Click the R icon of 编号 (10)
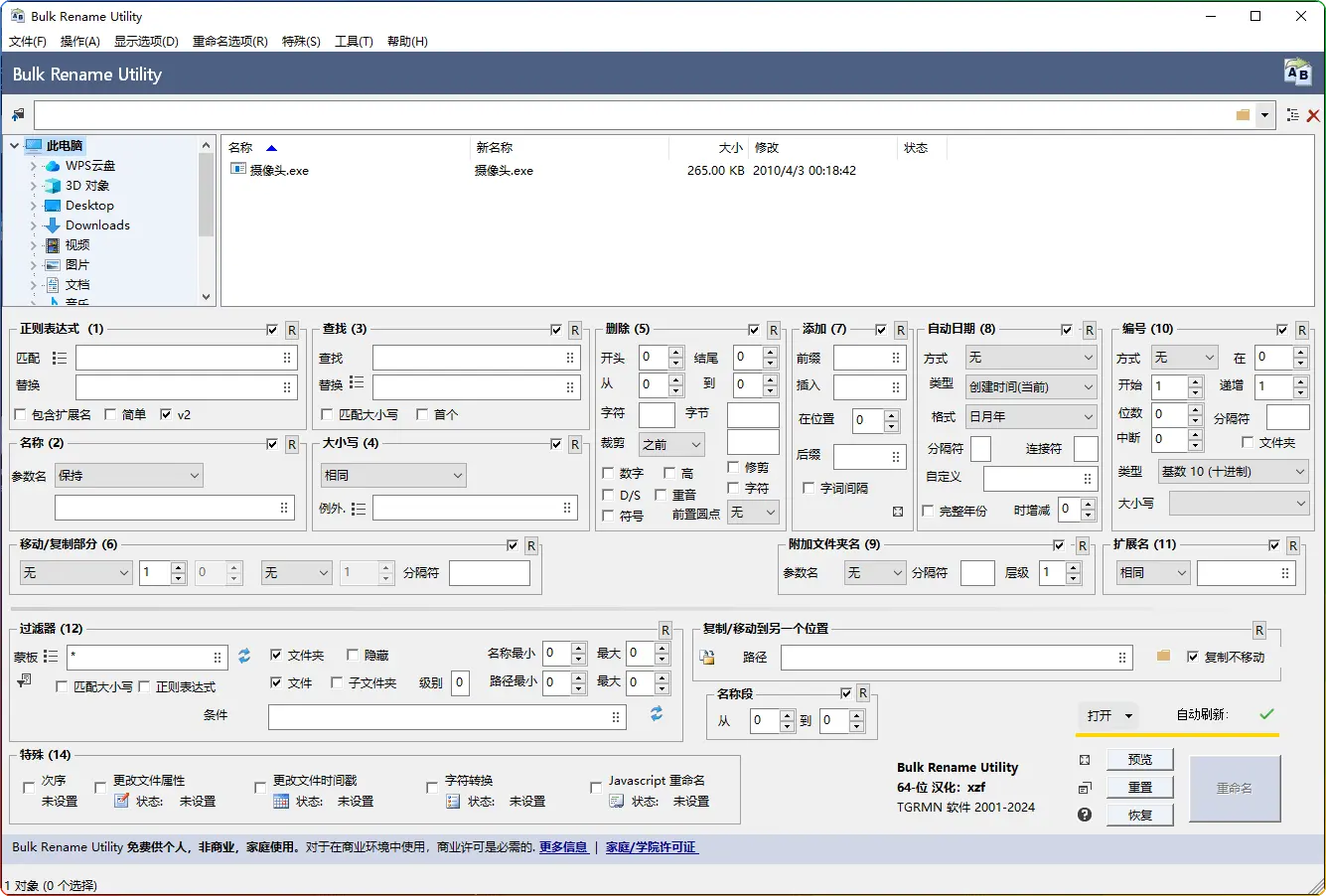Screen dimensions: 1326x896 point(1302,330)
